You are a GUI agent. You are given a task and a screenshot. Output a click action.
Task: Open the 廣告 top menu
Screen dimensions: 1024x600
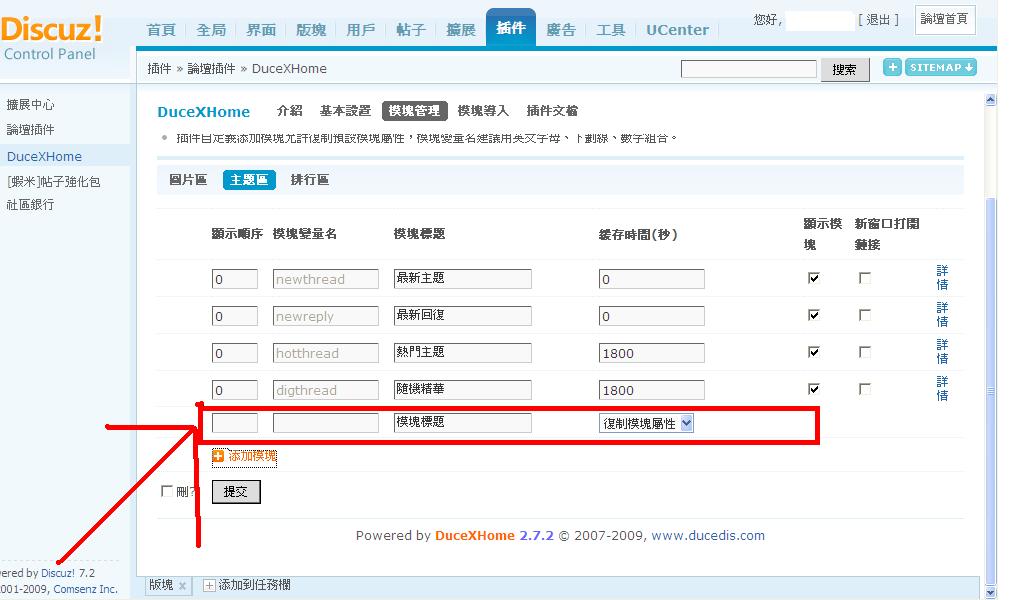(x=561, y=30)
